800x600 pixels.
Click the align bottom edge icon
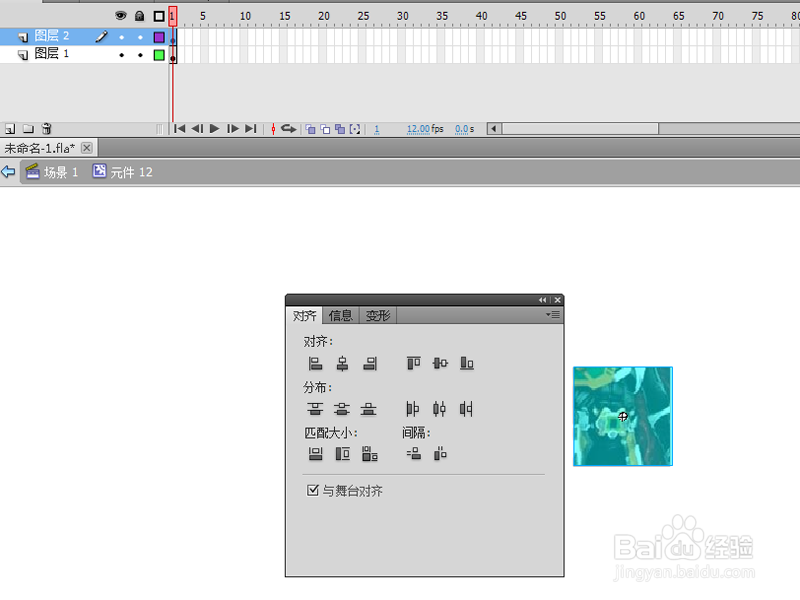point(467,363)
